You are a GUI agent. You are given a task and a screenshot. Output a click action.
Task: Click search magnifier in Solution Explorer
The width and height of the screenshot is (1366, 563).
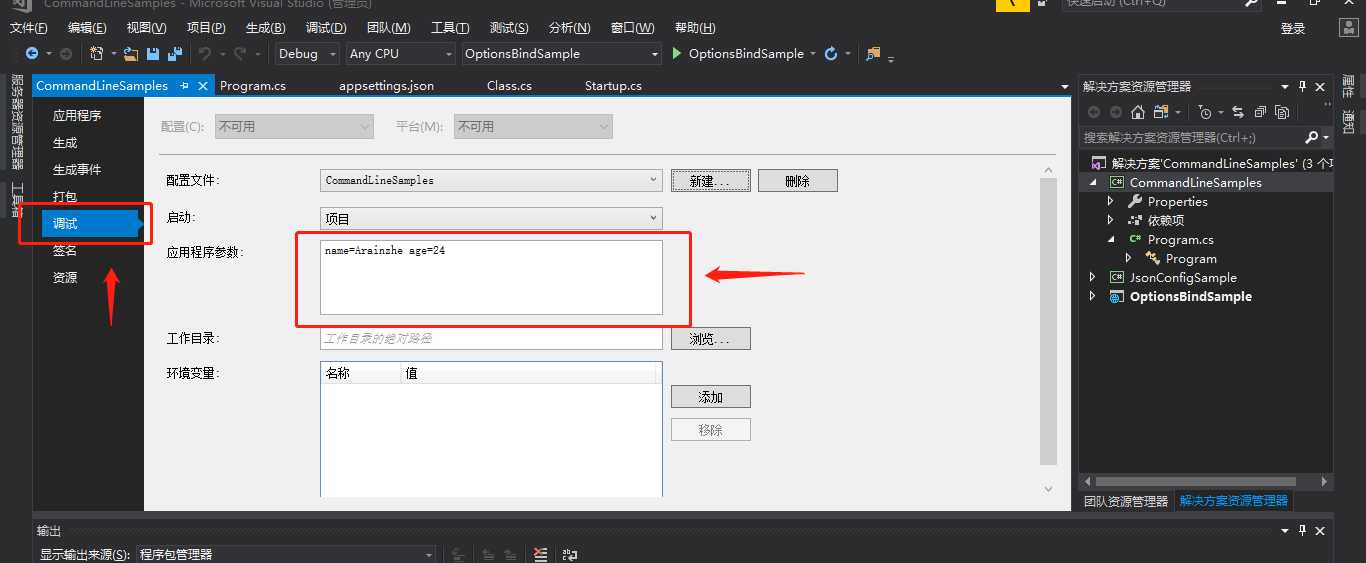tap(1312, 137)
